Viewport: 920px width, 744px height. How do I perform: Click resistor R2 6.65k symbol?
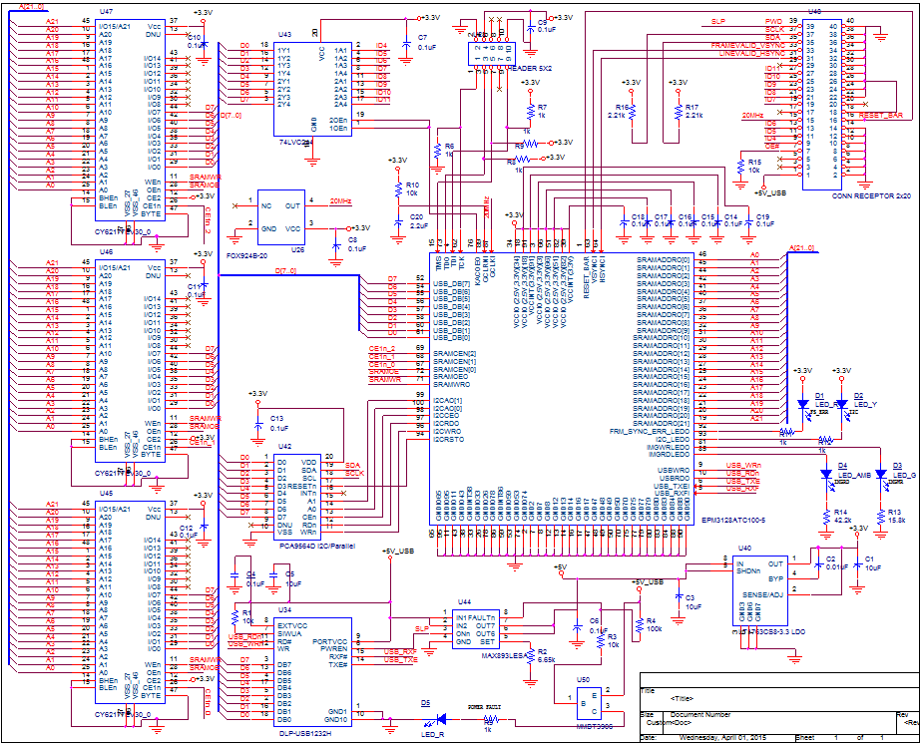(x=530, y=657)
